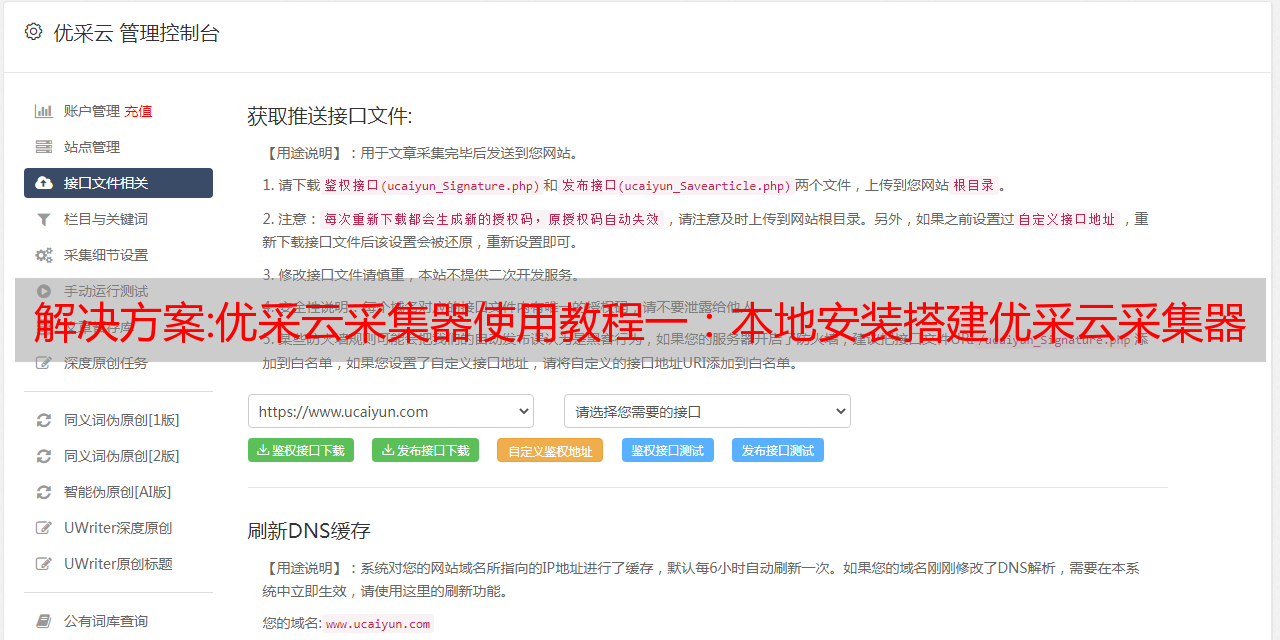Viewport: 1280px width, 640px height.
Task: Click the edit icon beside 深度原创任务
Action: pyautogui.click(x=44, y=363)
